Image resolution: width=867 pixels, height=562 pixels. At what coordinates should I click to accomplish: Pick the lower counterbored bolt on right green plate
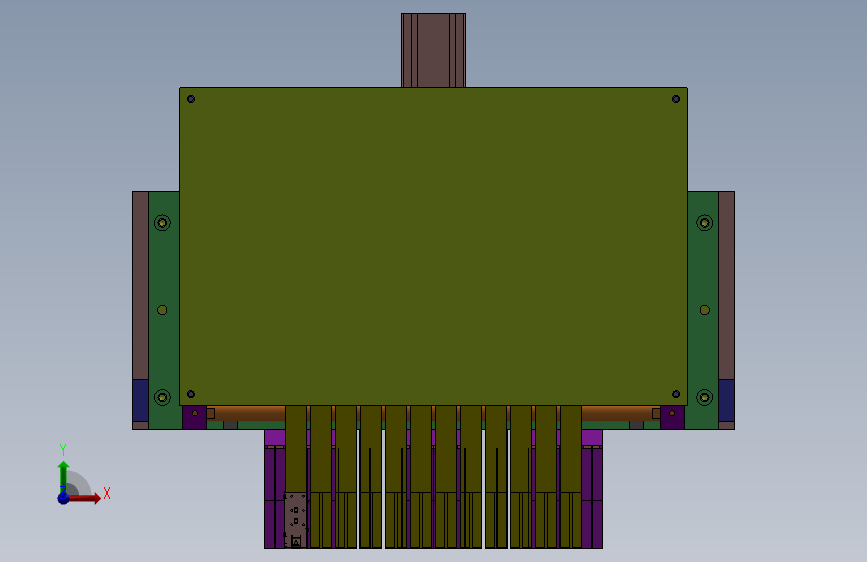(x=704, y=397)
